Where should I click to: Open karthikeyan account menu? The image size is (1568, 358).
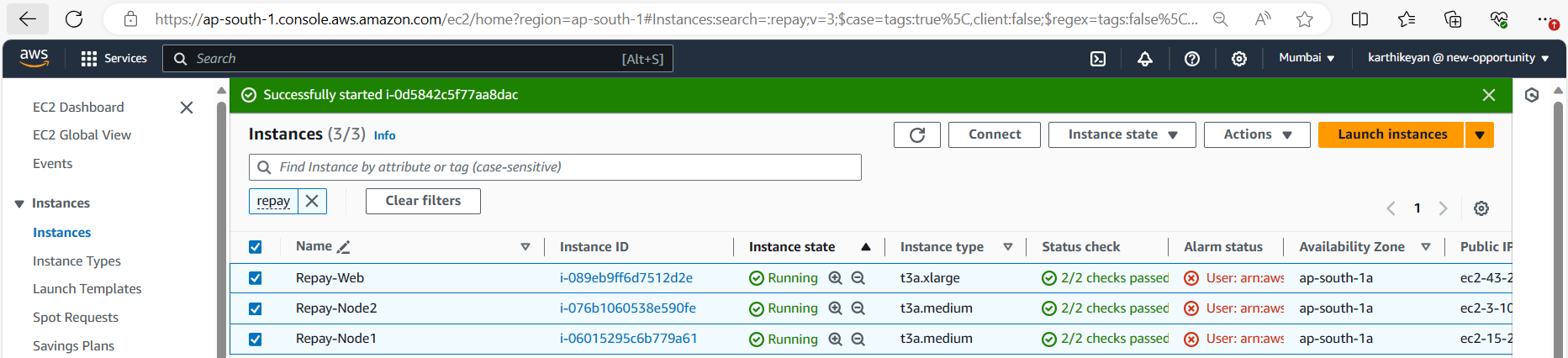point(1458,58)
